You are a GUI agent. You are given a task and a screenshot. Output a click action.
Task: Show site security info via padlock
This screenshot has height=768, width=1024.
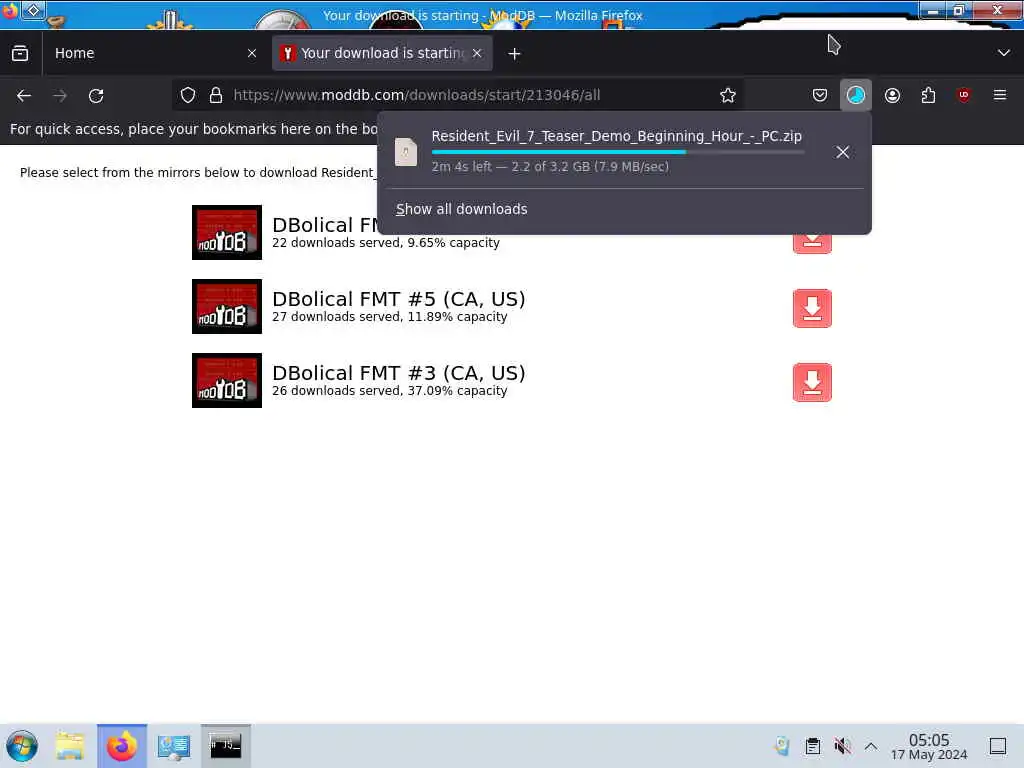click(216, 95)
